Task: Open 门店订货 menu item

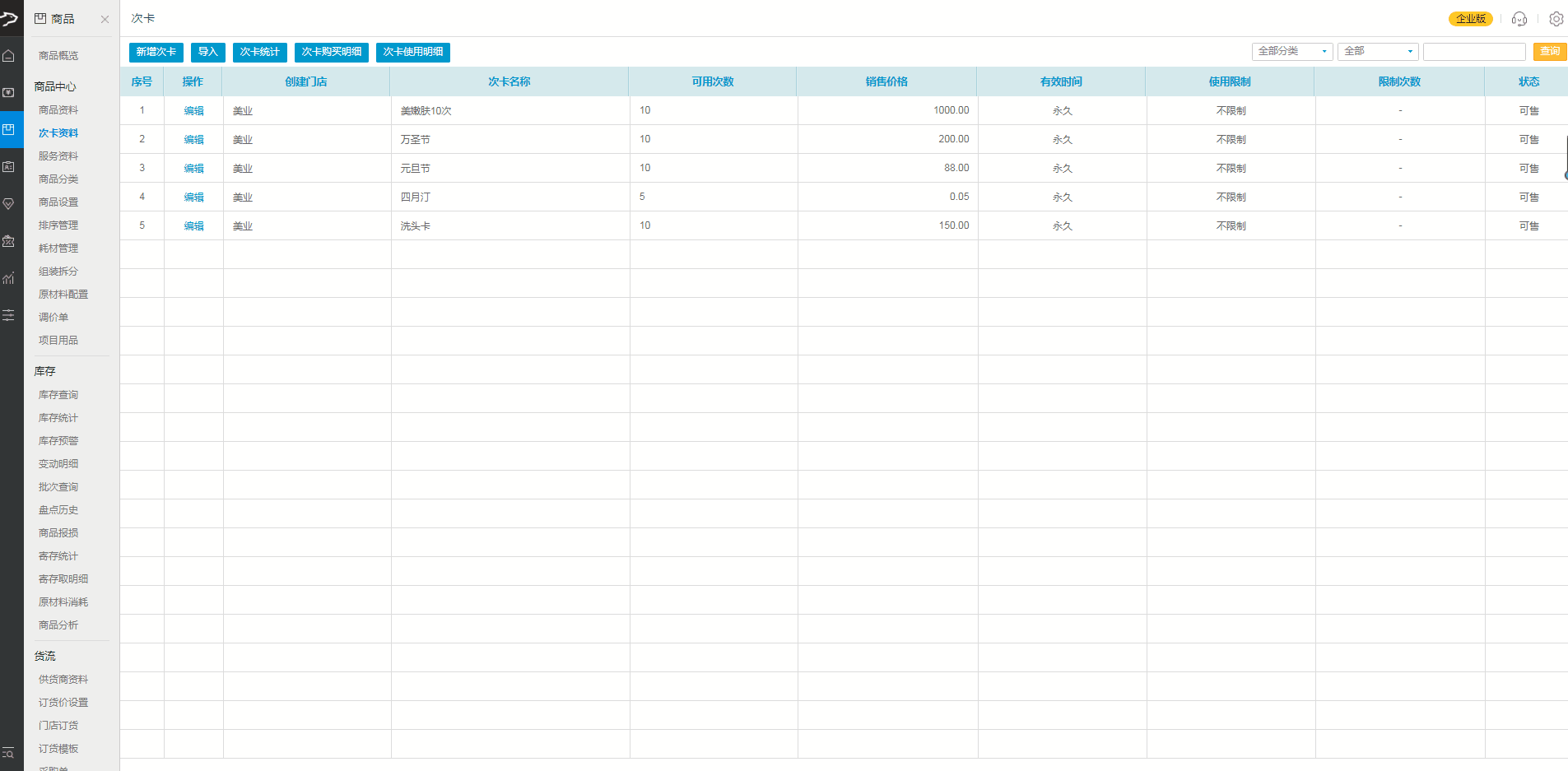Action: (58, 726)
